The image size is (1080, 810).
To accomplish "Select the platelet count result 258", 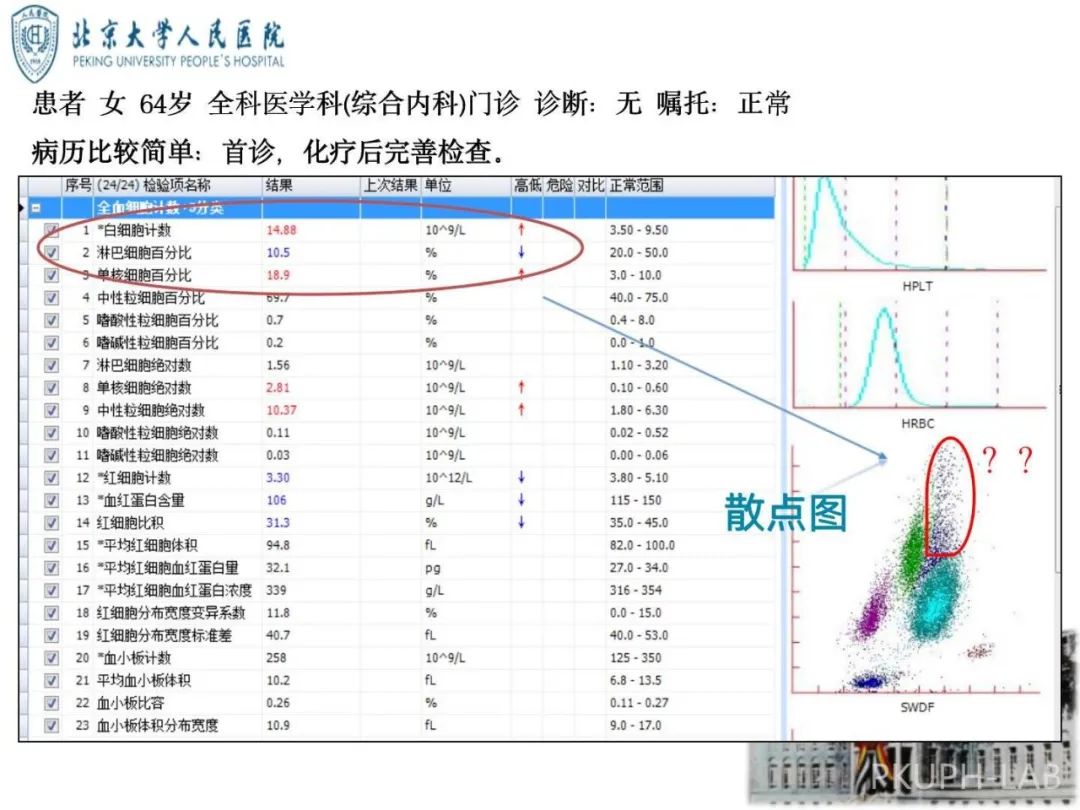I will coord(276,658).
